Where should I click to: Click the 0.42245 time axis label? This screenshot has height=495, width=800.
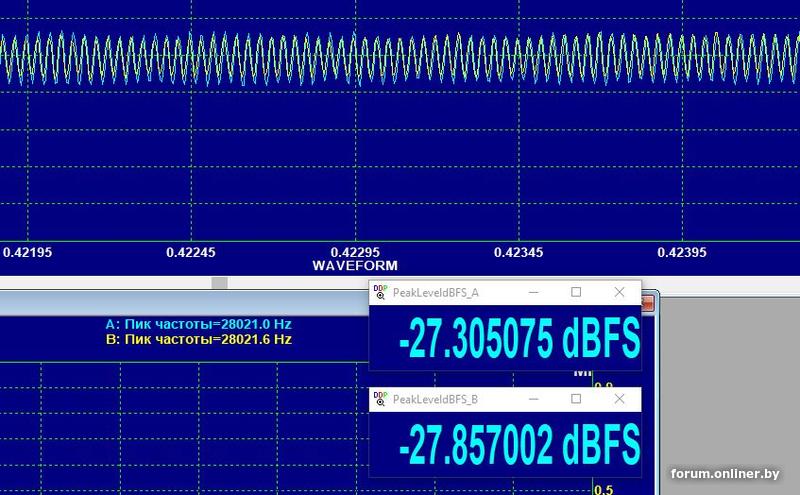[191, 252]
